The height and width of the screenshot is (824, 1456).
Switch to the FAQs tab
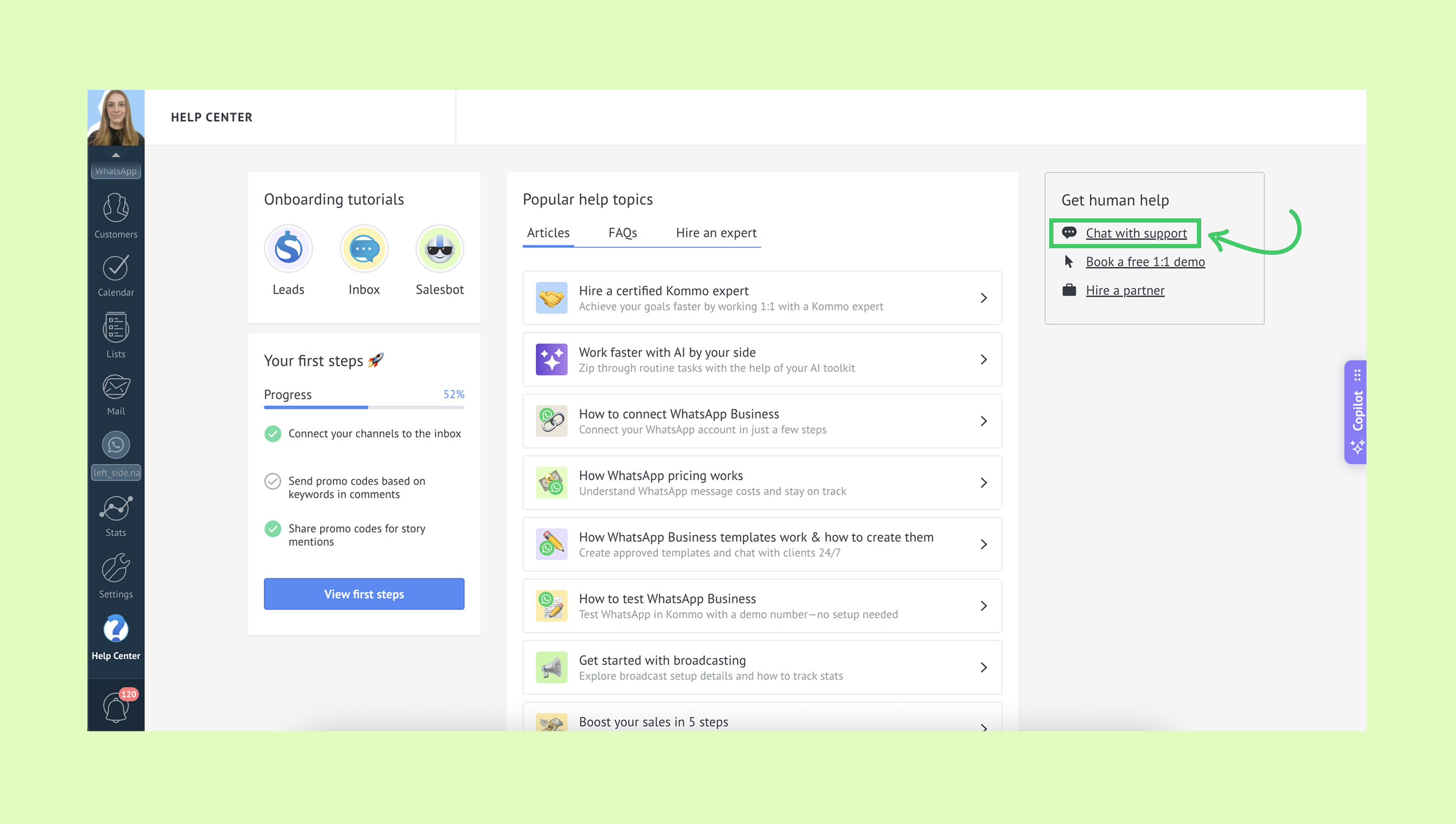pyautogui.click(x=623, y=233)
